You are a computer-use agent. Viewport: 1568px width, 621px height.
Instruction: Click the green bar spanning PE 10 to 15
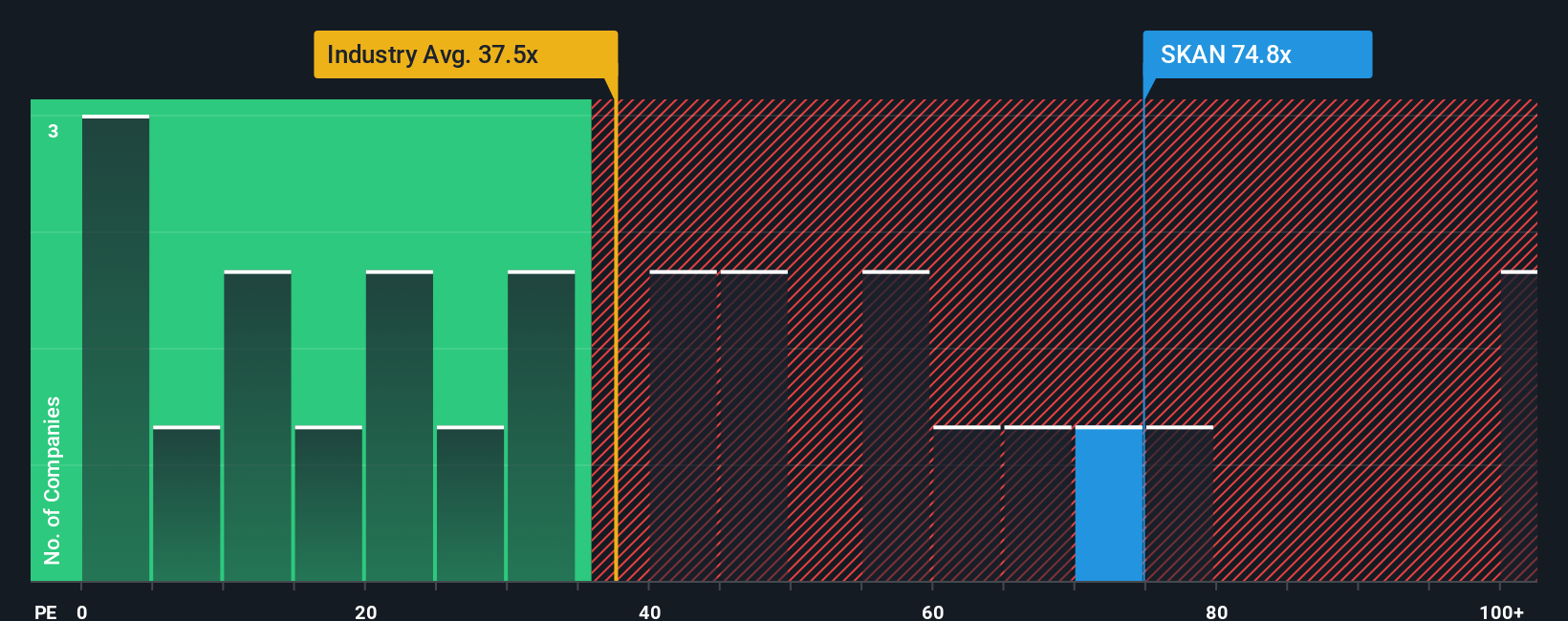click(x=258, y=426)
